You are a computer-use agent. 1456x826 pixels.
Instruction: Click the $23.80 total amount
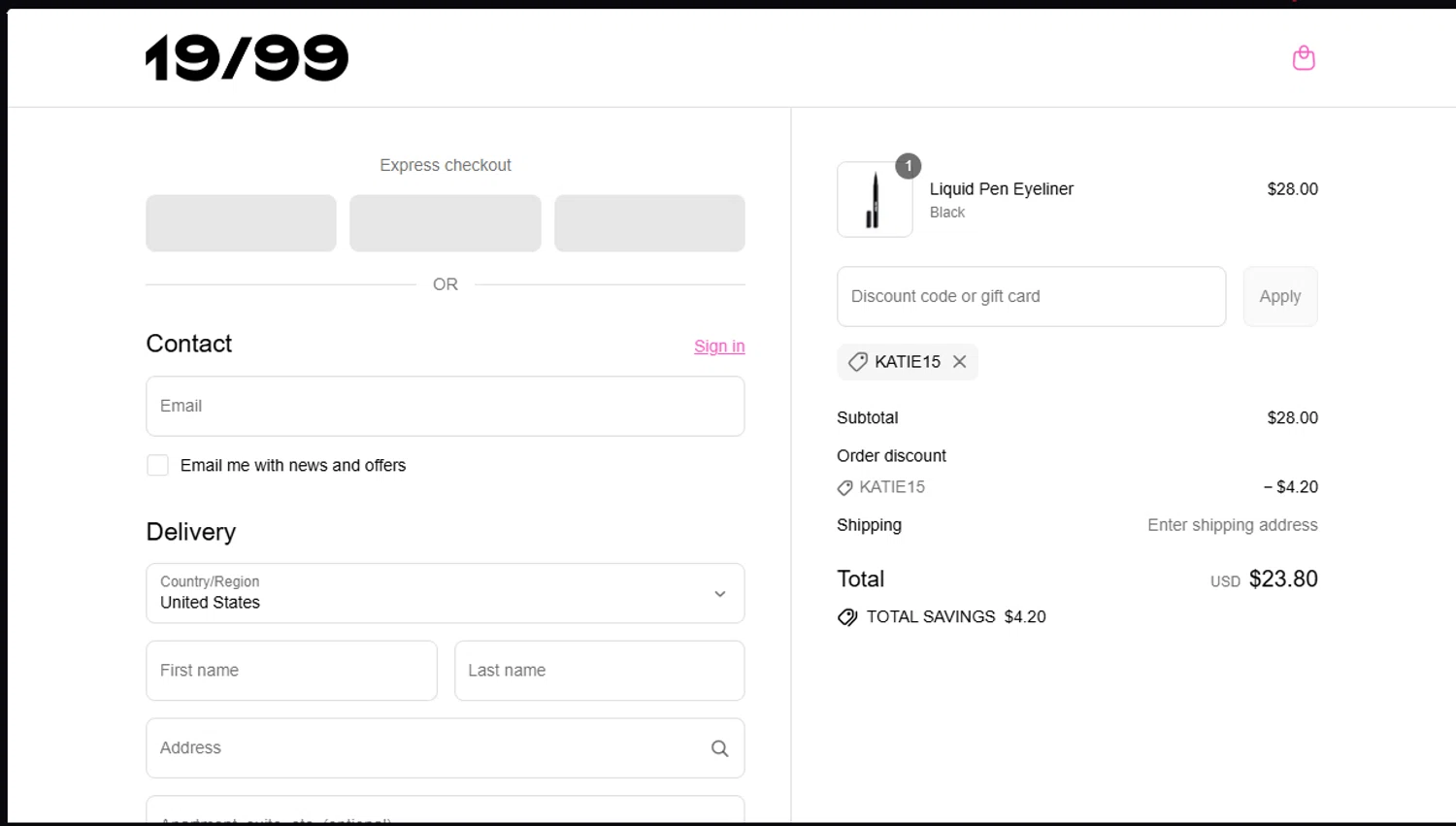(x=1283, y=579)
